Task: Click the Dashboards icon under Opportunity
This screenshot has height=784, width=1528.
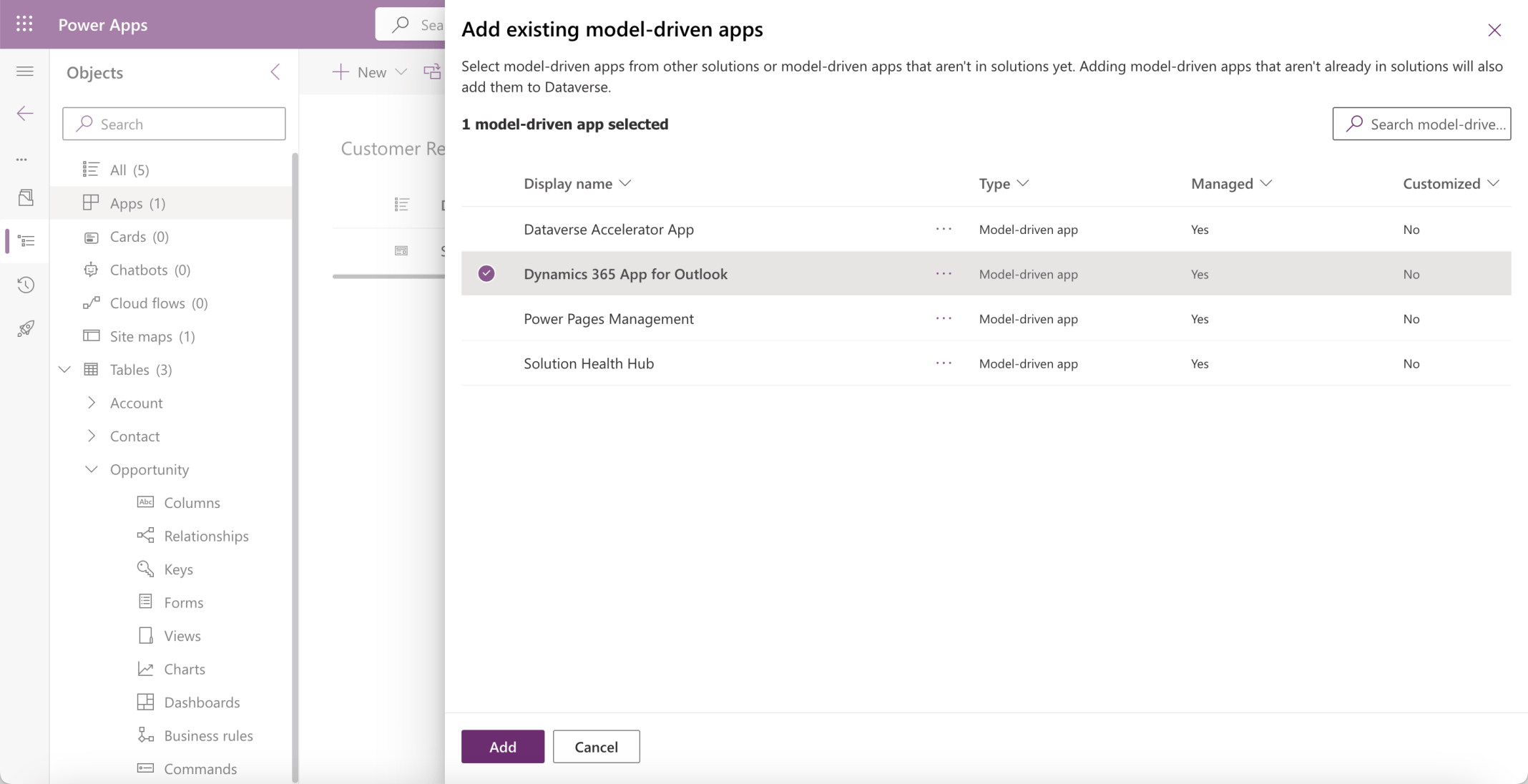Action: click(146, 702)
